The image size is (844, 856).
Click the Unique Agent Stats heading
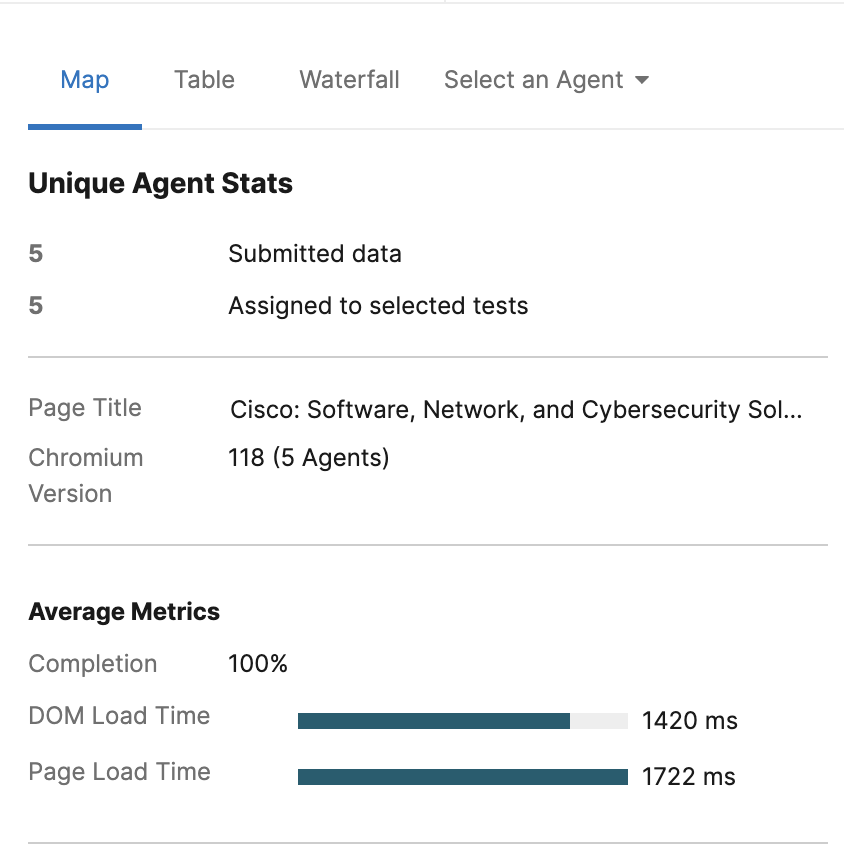160,184
